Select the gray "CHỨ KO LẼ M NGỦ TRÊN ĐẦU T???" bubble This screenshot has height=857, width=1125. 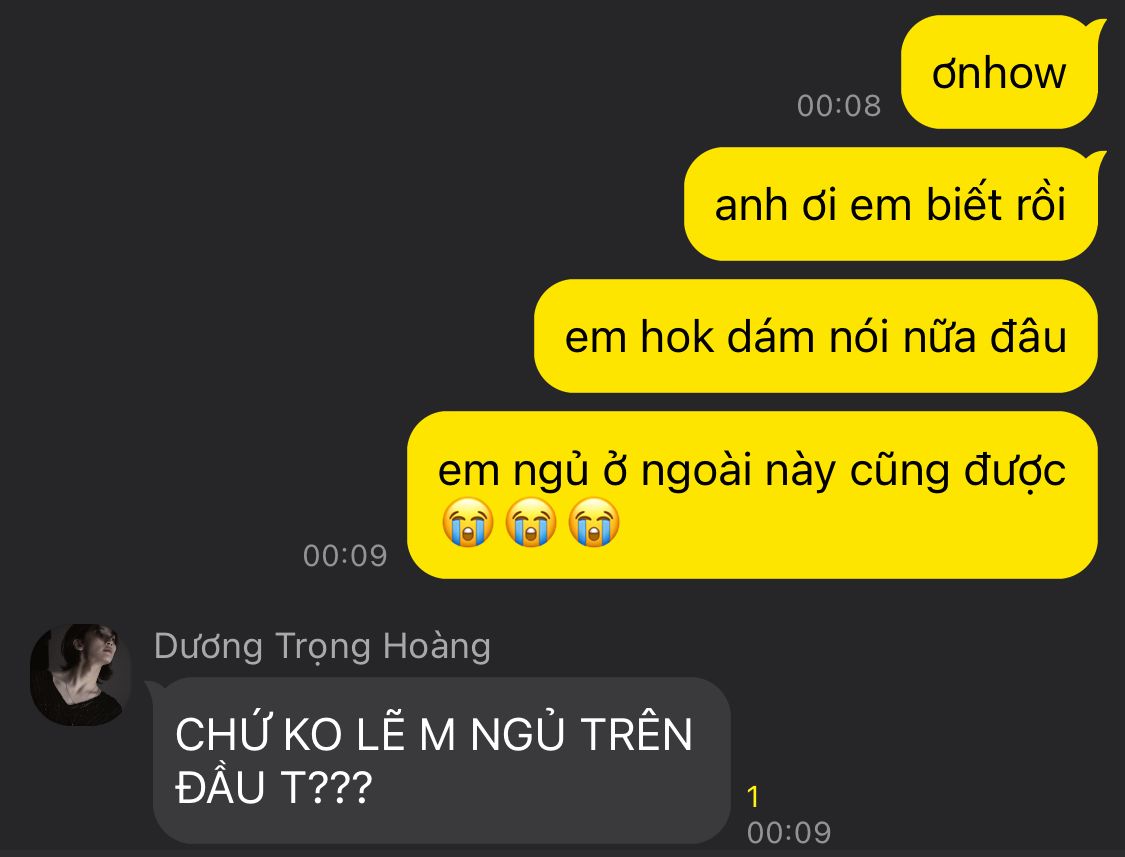(x=441, y=760)
